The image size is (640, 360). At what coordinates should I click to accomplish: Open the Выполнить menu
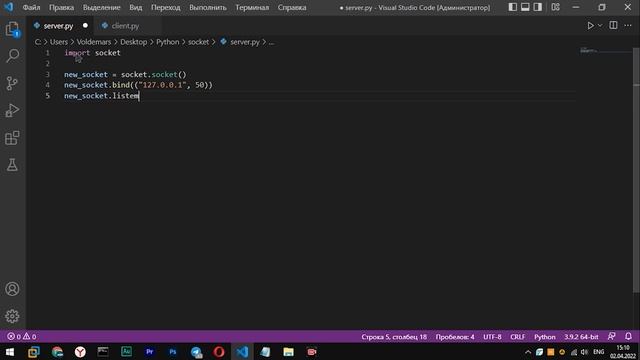(208, 7)
